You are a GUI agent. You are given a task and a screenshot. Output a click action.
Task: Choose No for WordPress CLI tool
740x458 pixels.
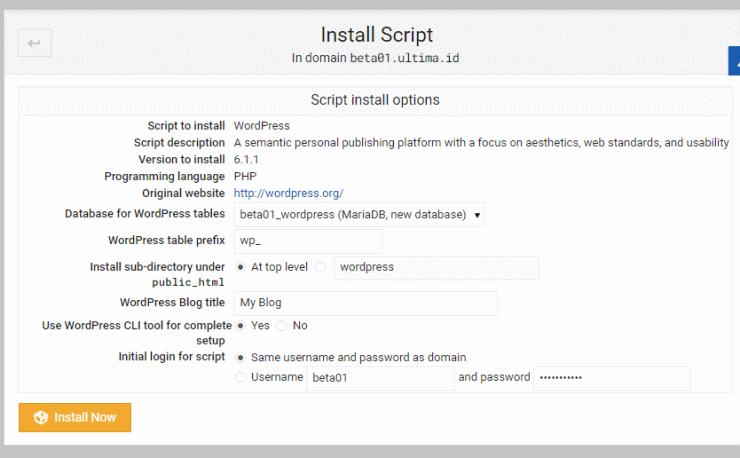(281, 326)
